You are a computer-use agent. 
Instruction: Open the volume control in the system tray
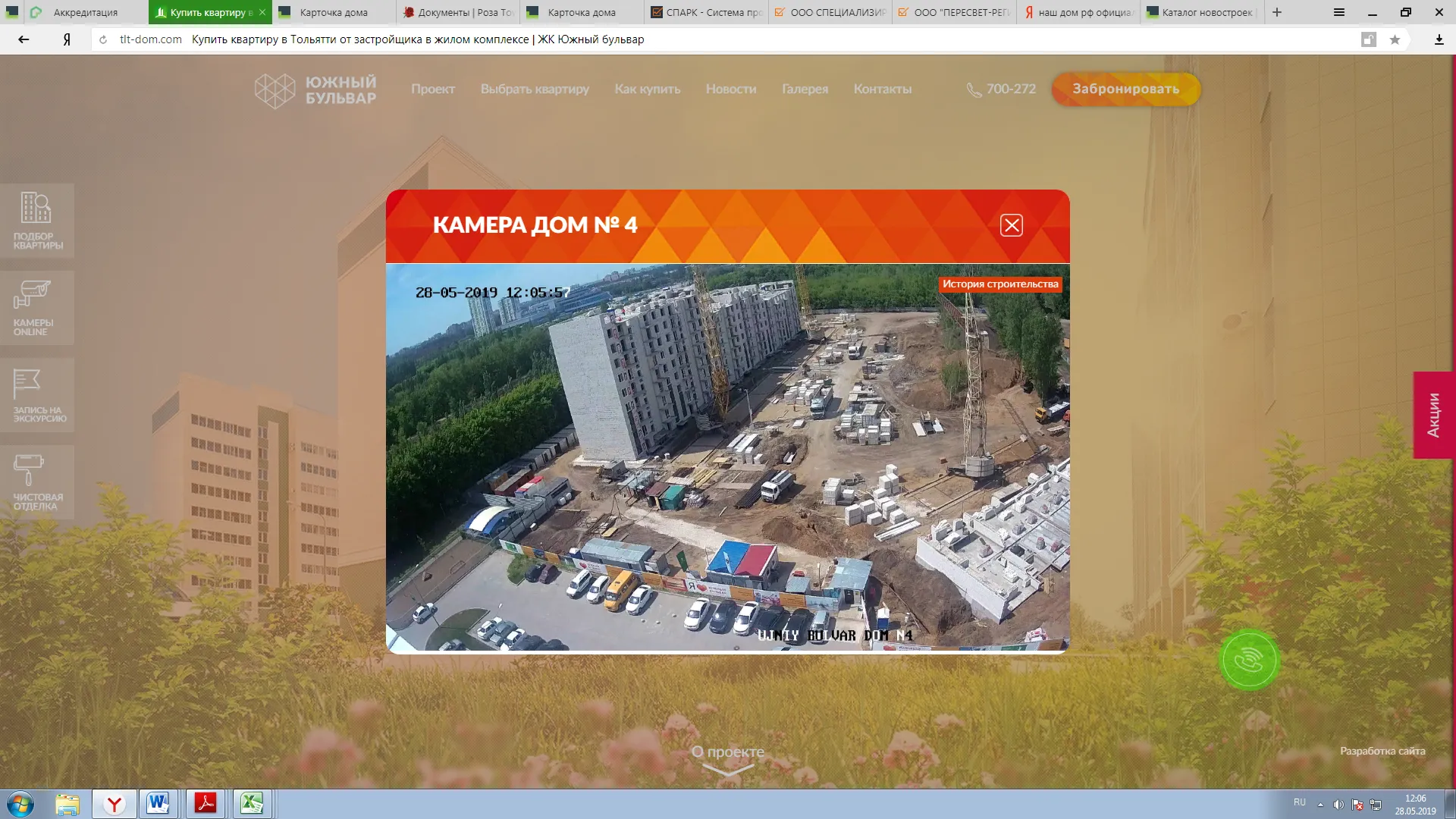(x=1339, y=805)
